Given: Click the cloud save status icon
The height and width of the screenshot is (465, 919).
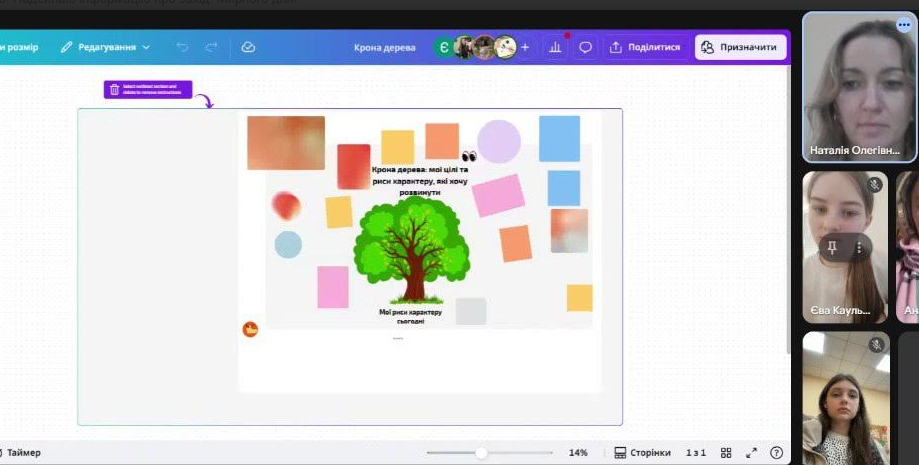Looking at the screenshot, I should pos(248,47).
